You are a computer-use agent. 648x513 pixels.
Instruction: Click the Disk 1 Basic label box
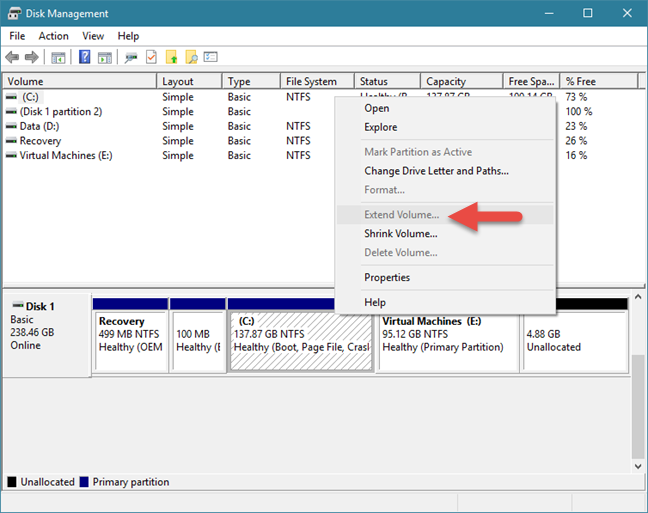click(47, 335)
